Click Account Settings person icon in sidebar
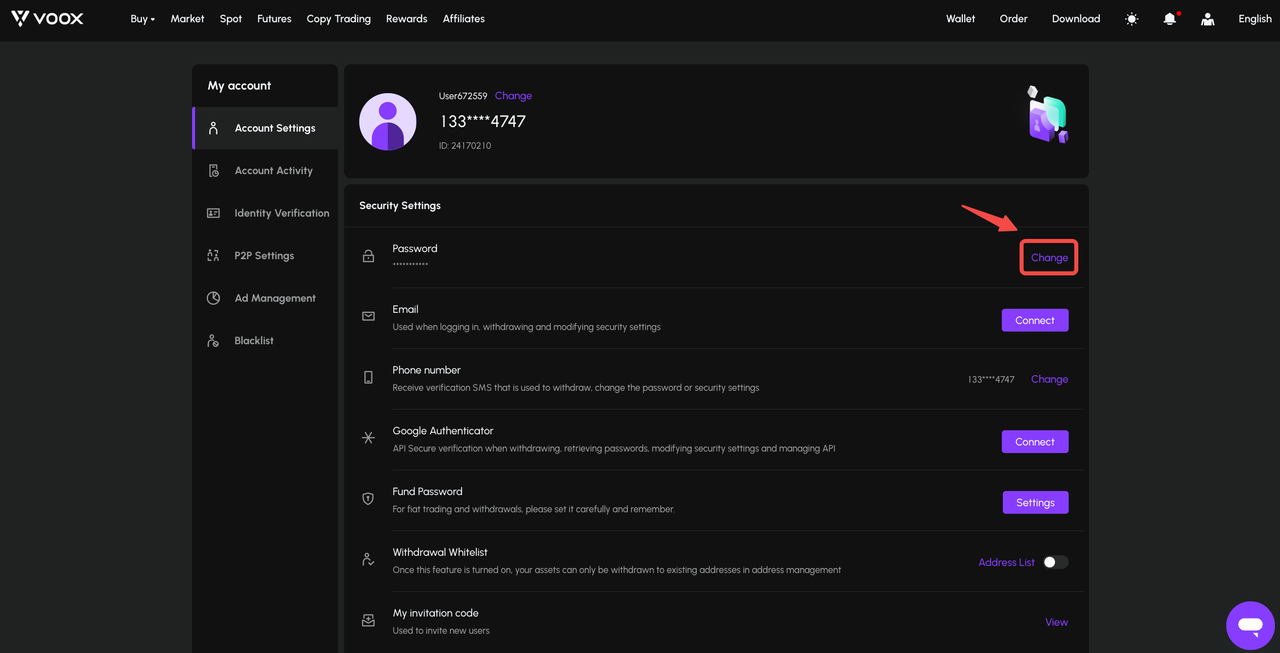The height and width of the screenshot is (653, 1280). 213,128
